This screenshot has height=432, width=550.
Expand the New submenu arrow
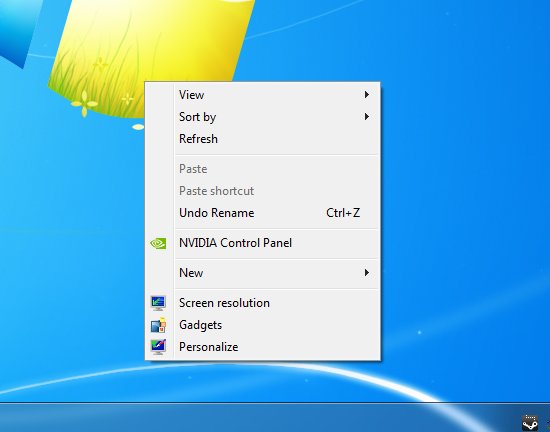[x=367, y=273]
